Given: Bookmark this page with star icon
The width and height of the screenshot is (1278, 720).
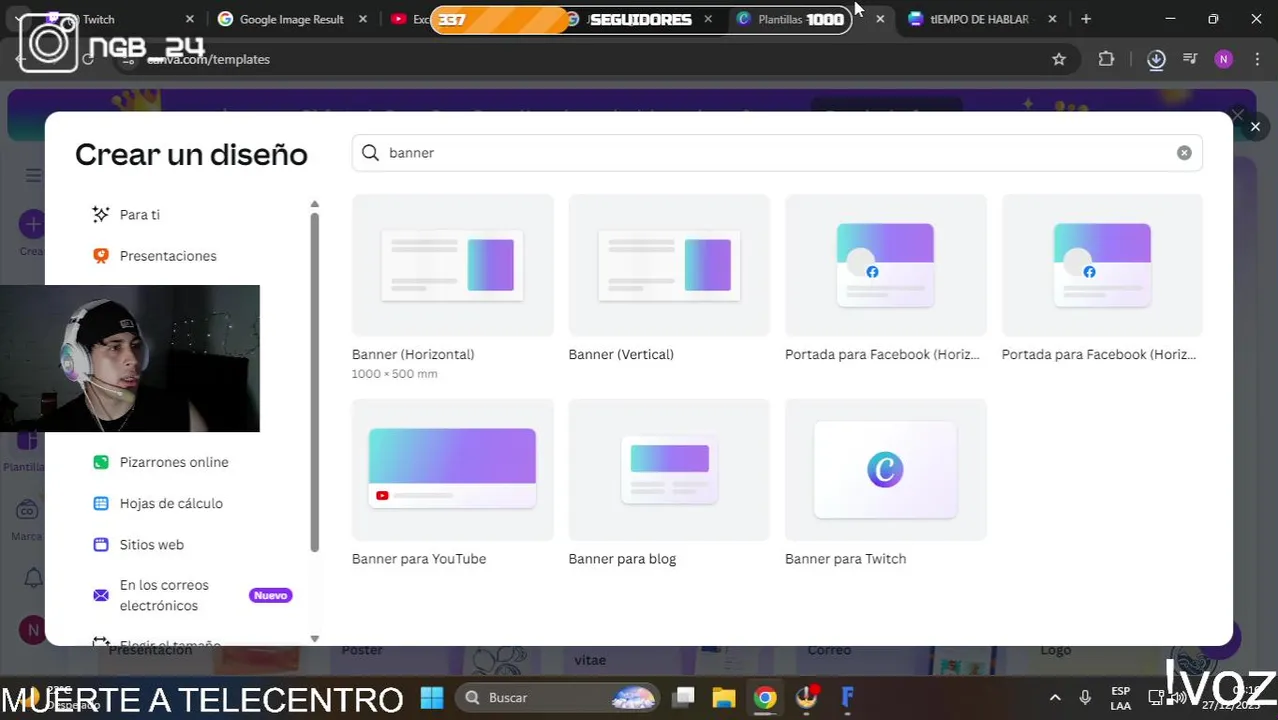Looking at the screenshot, I should [1059, 59].
